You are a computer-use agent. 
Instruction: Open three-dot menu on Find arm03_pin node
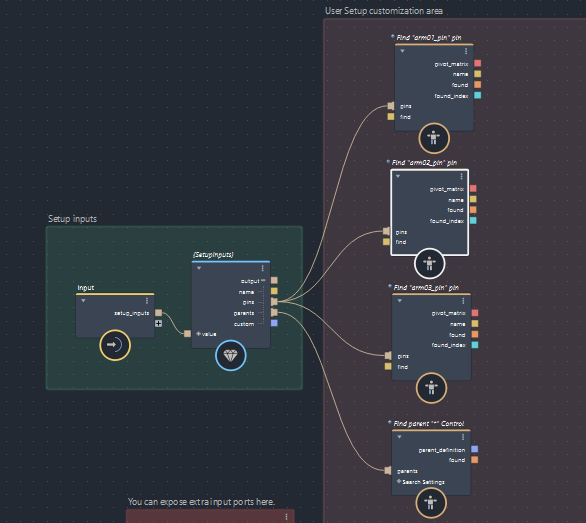pyautogui.click(x=463, y=301)
